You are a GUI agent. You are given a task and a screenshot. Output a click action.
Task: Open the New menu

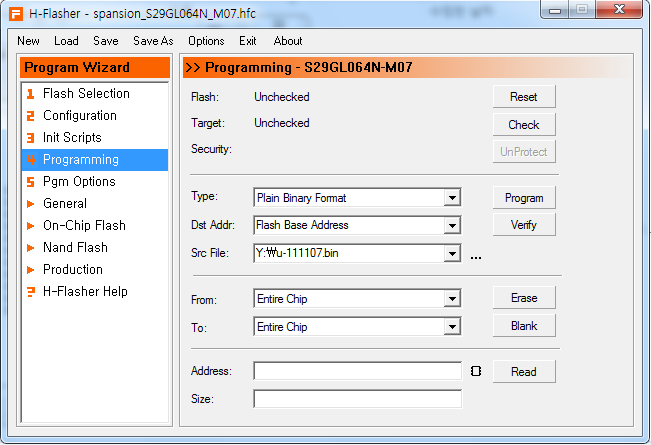point(28,41)
